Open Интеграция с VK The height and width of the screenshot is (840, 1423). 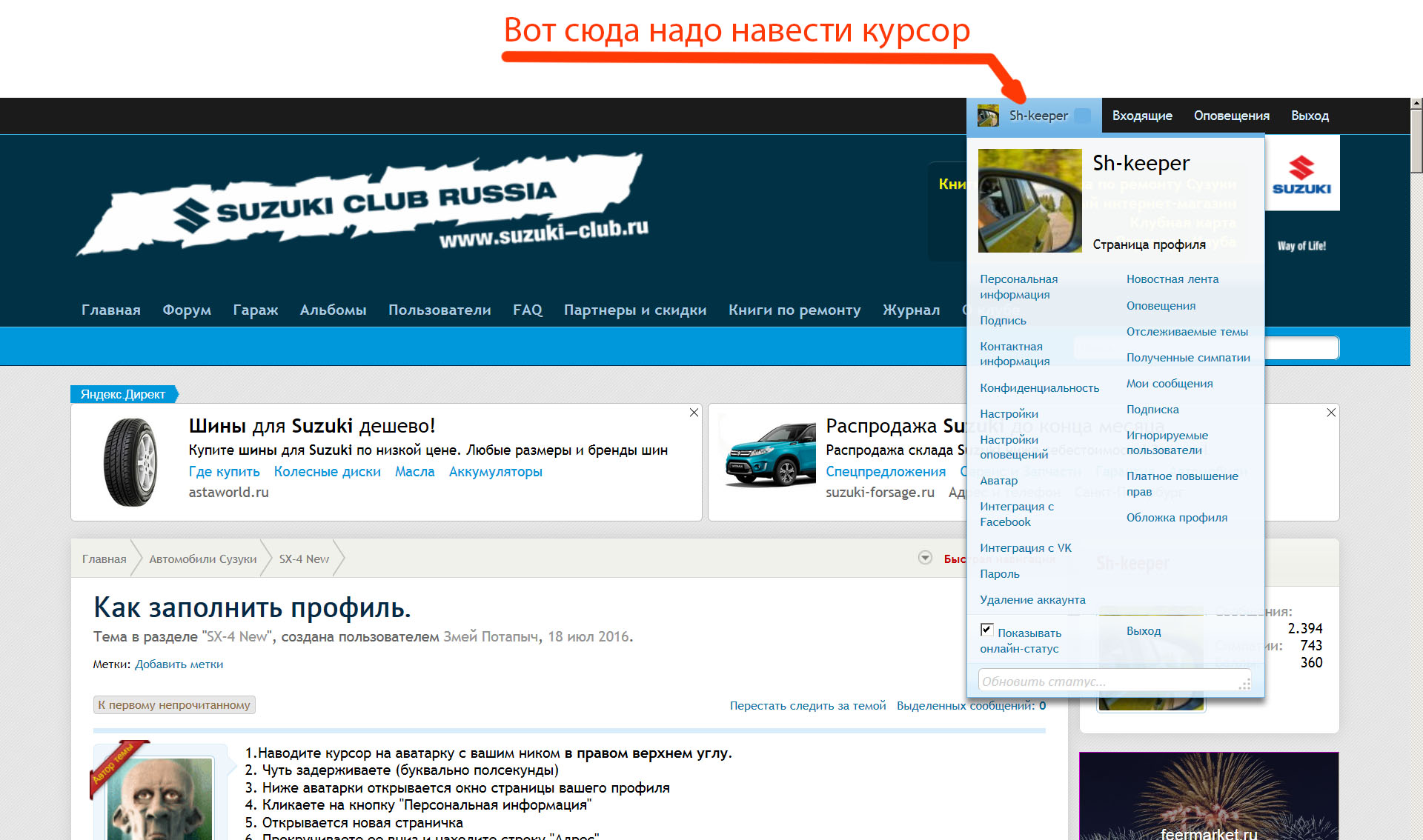[1026, 547]
